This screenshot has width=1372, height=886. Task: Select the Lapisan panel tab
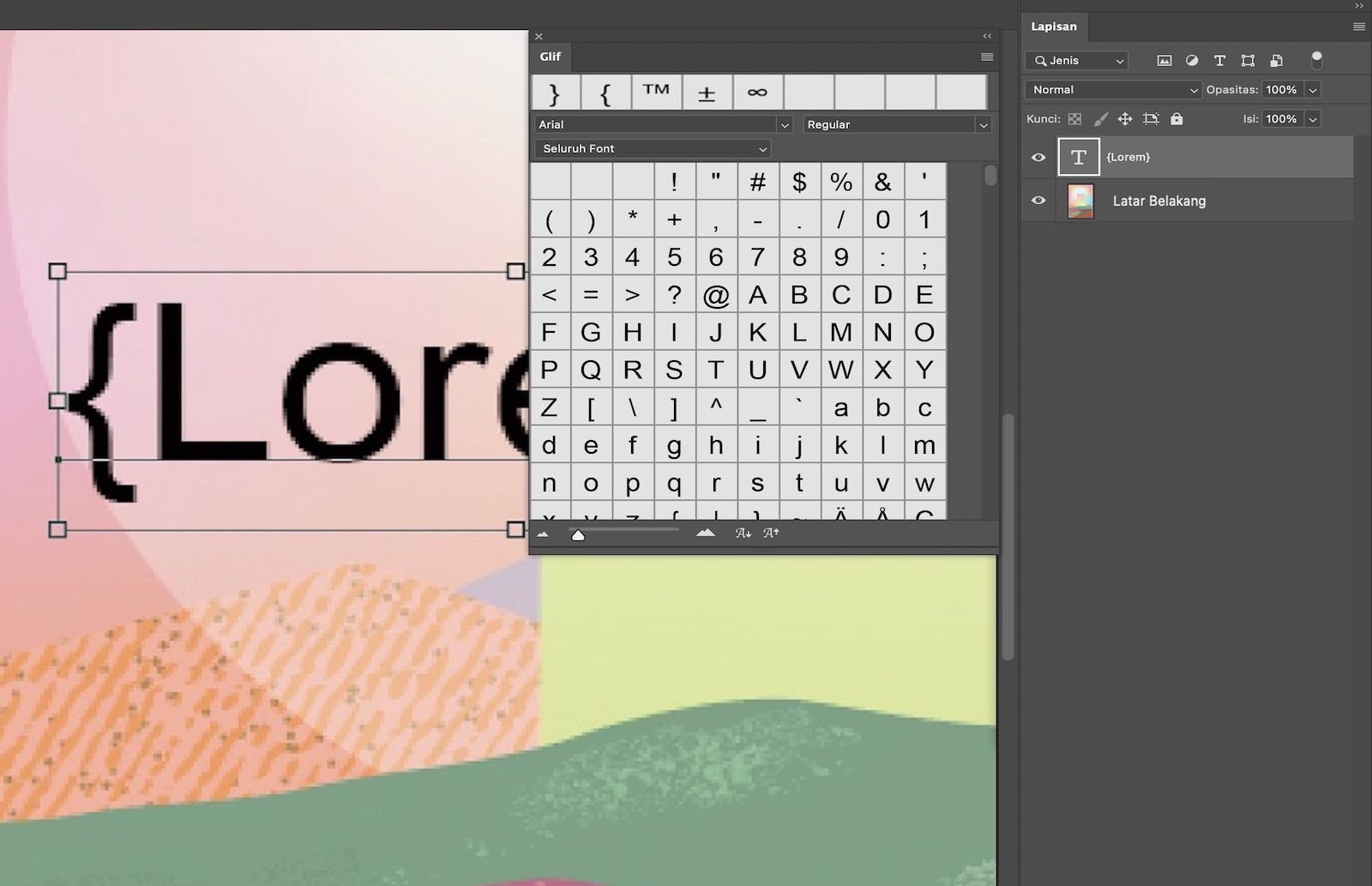coord(1054,27)
